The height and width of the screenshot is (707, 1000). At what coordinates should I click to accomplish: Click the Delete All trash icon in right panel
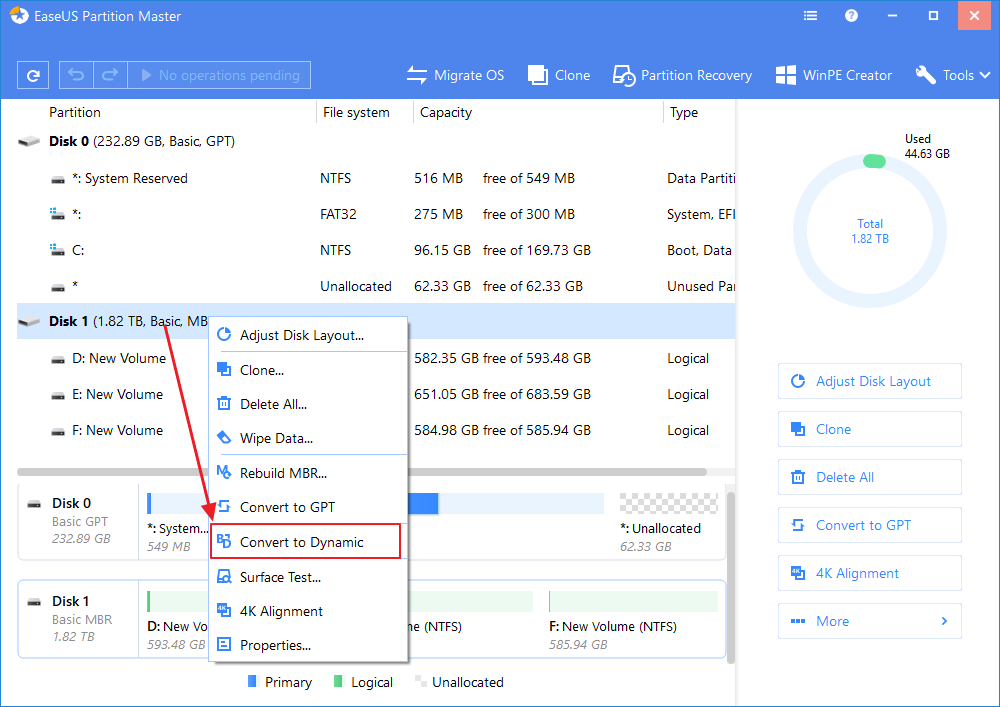798,477
